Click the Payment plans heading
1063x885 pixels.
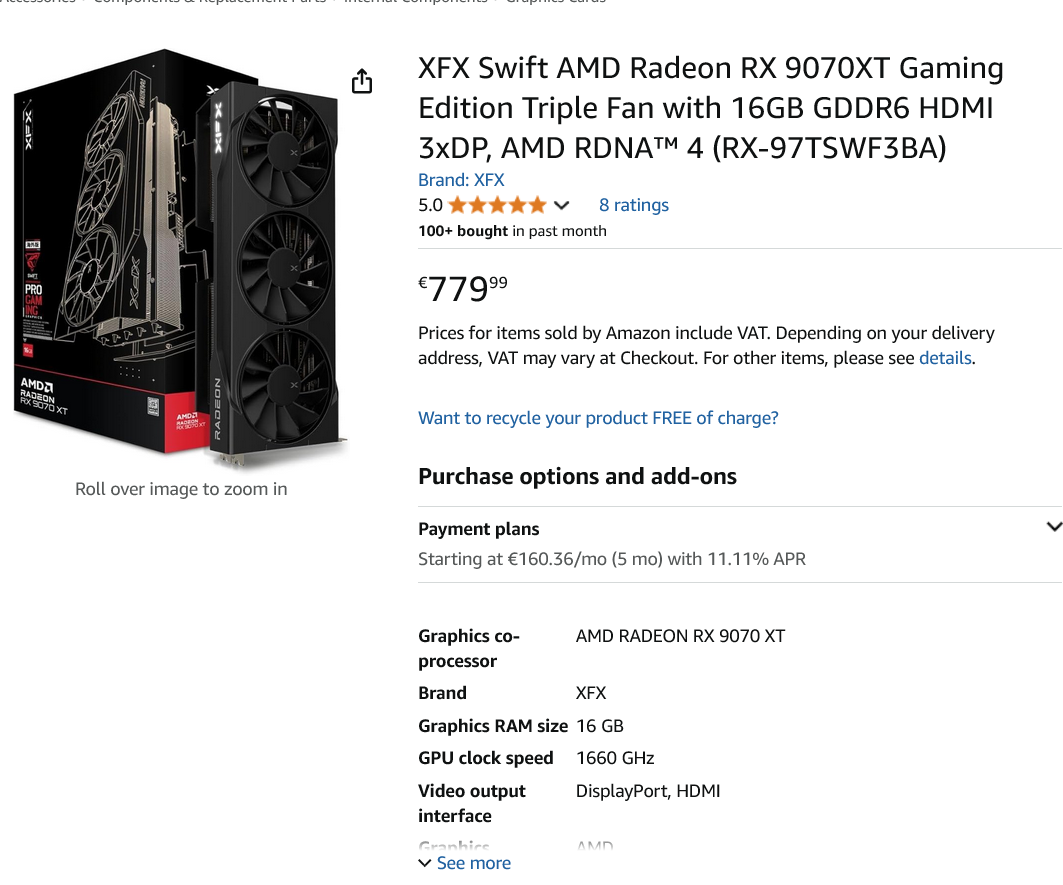coord(479,528)
